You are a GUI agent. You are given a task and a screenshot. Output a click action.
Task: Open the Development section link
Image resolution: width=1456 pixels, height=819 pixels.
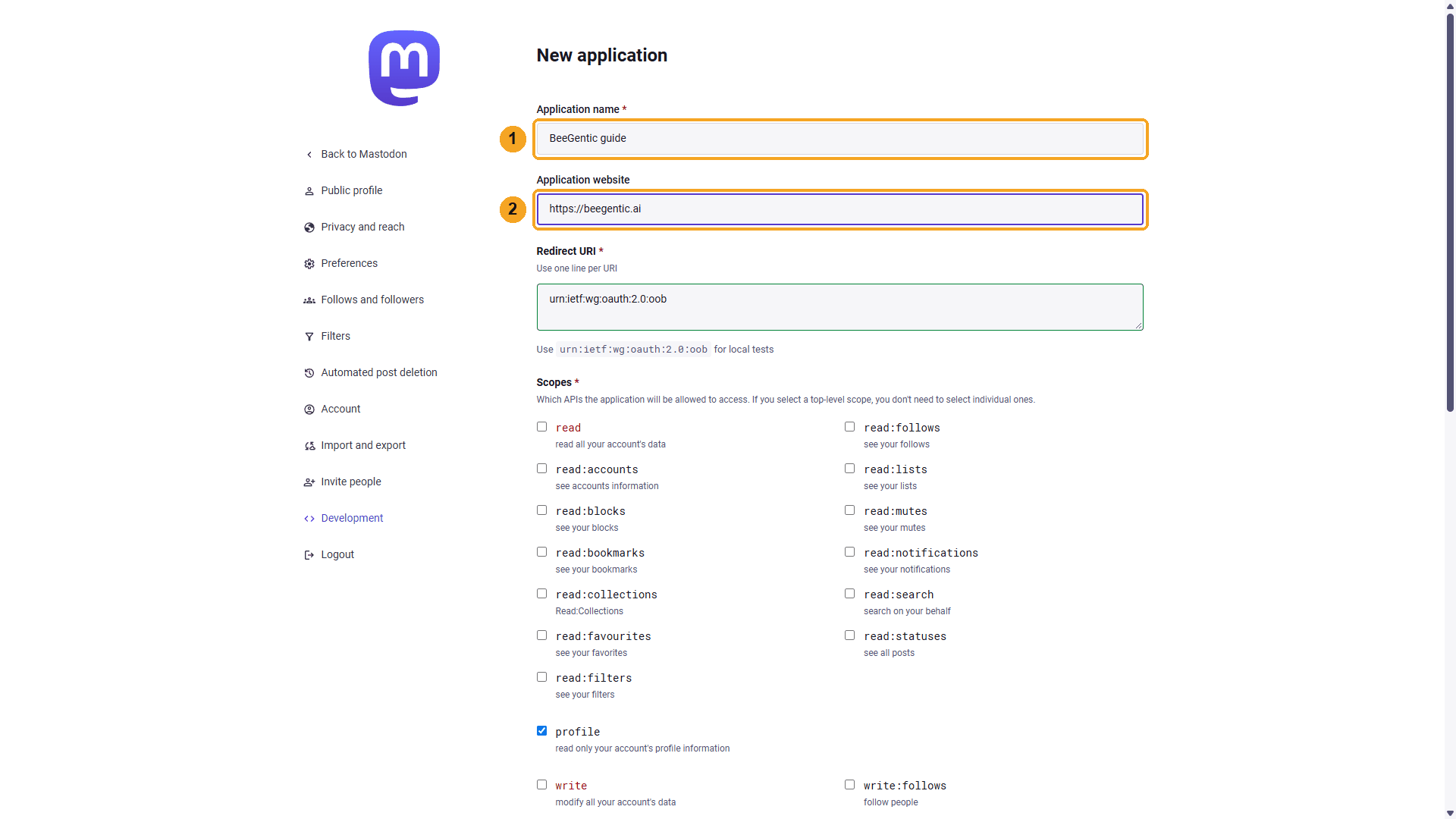coord(352,518)
